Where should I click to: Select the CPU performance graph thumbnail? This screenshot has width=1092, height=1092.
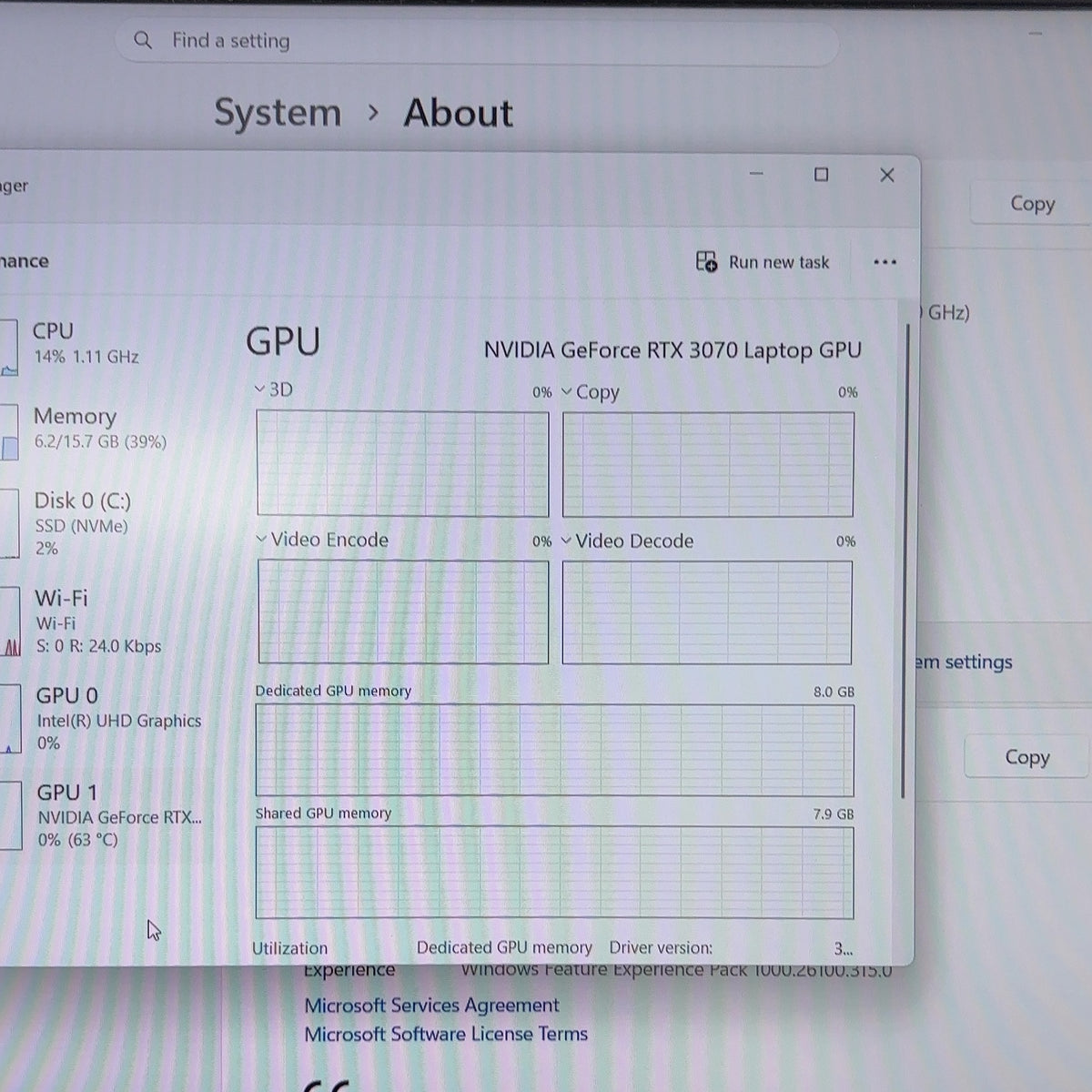click(x=8, y=346)
